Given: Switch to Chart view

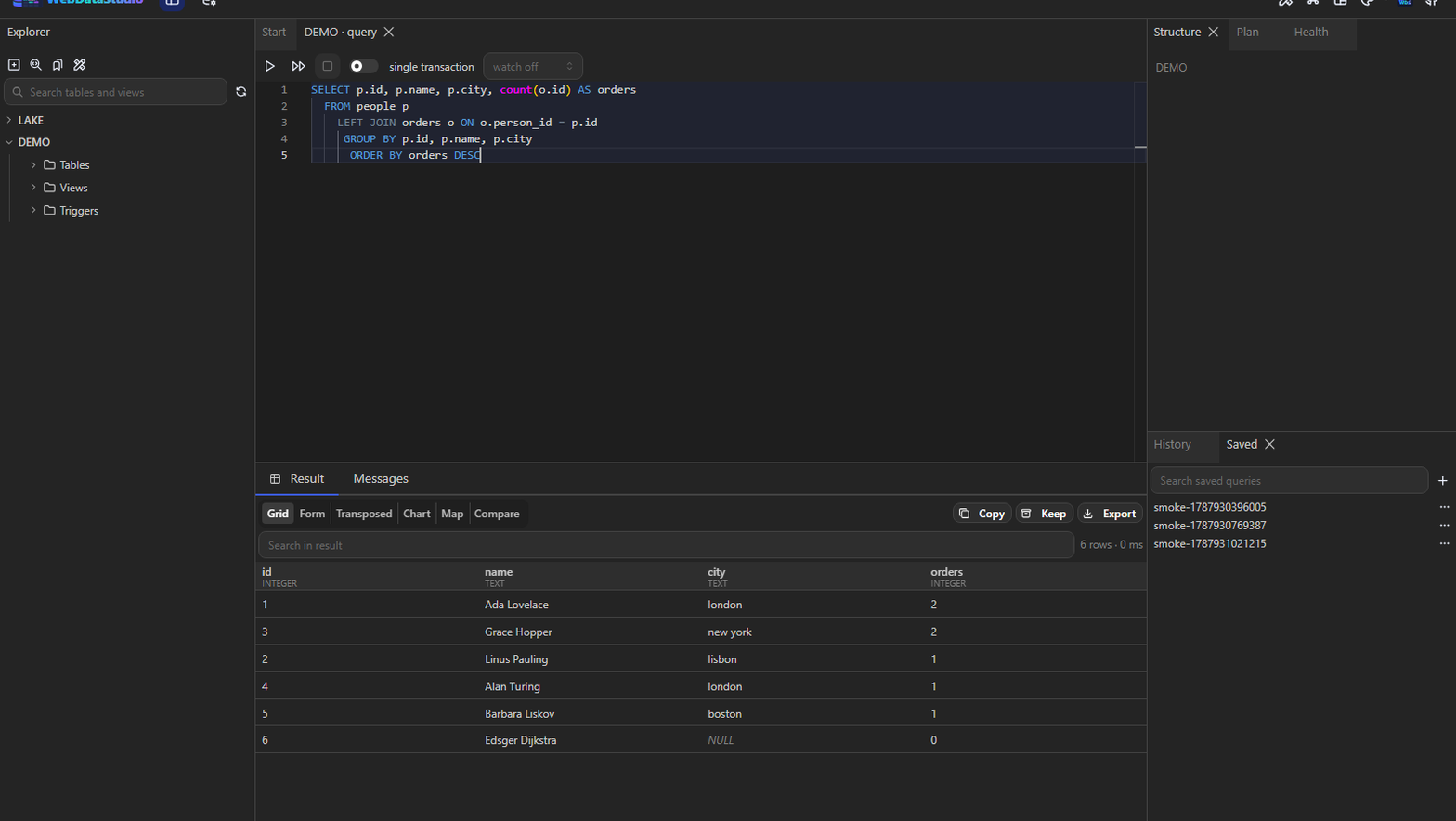Looking at the screenshot, I should [x=417, y=514].
